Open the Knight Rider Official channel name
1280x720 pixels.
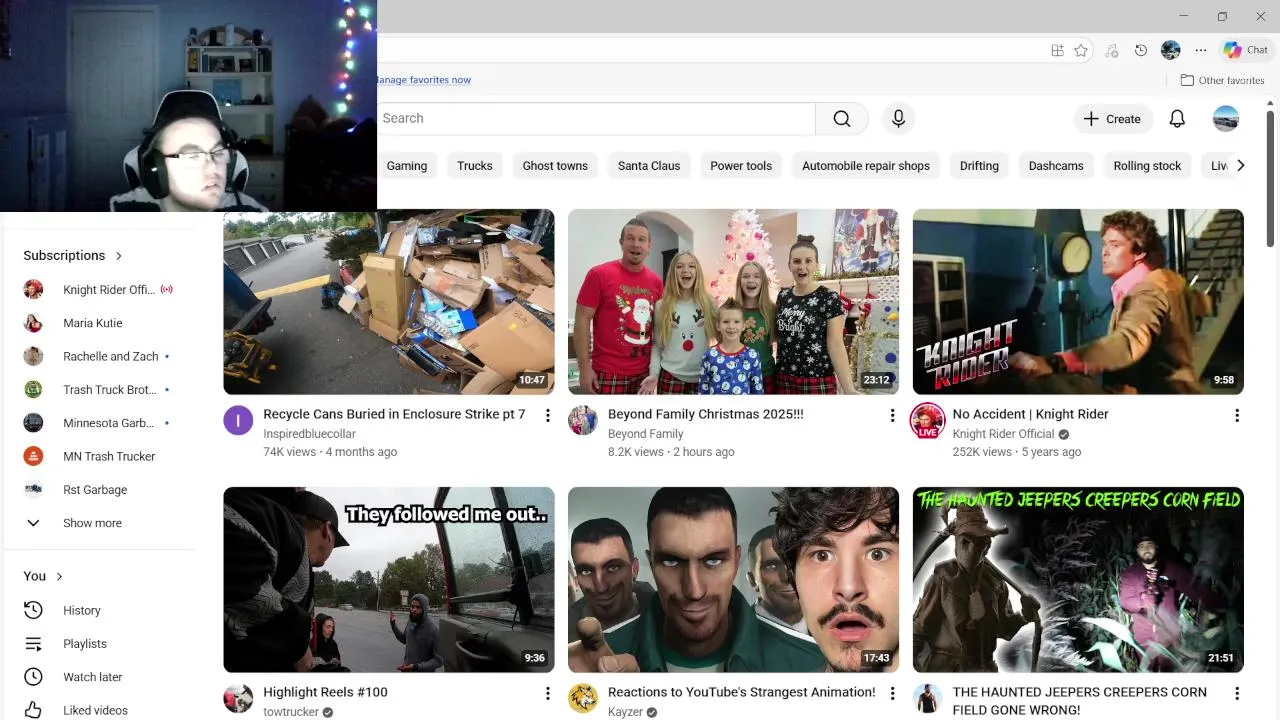[1003, 434]
